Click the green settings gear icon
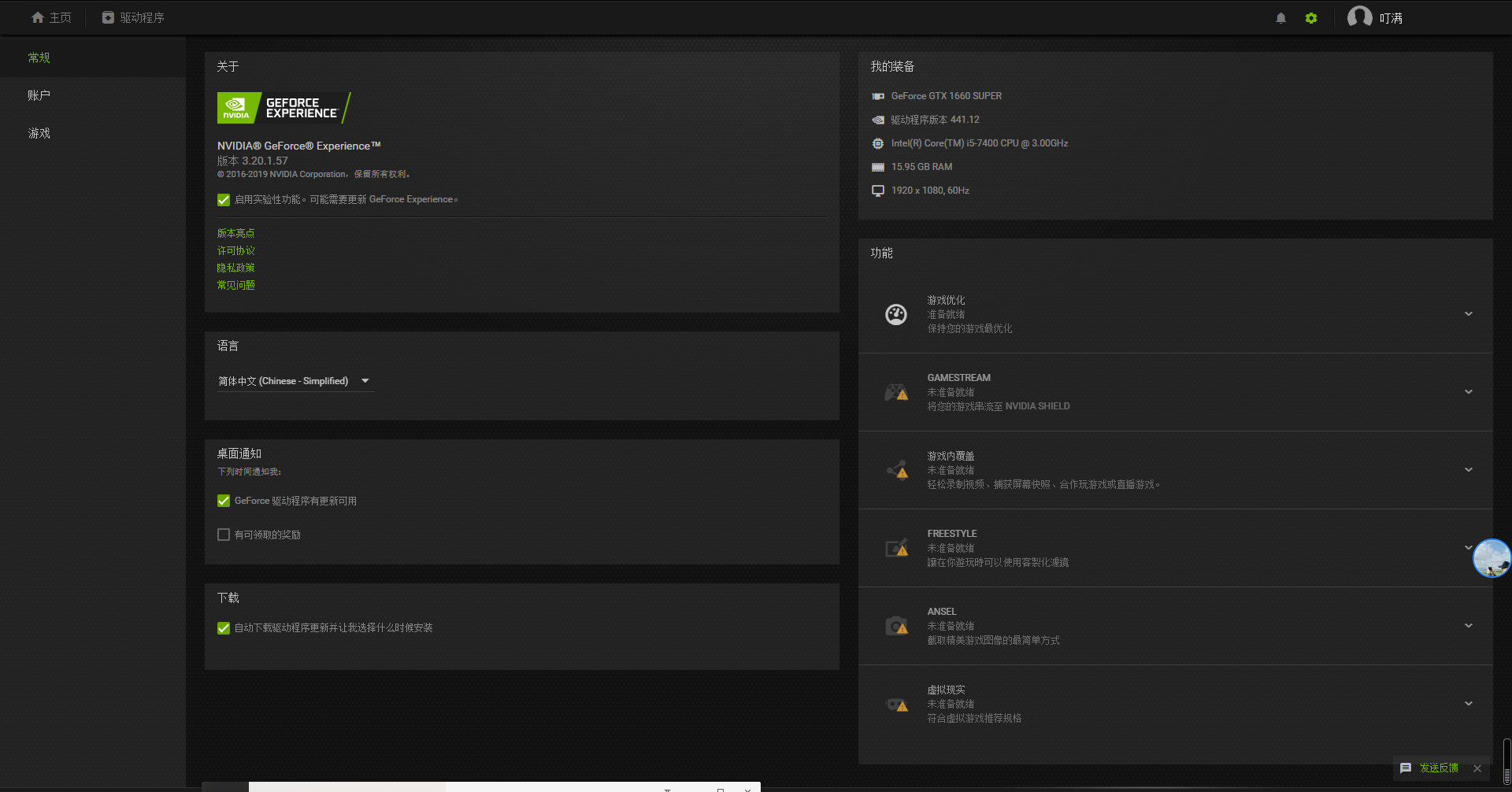 [x=1311, y=18]
